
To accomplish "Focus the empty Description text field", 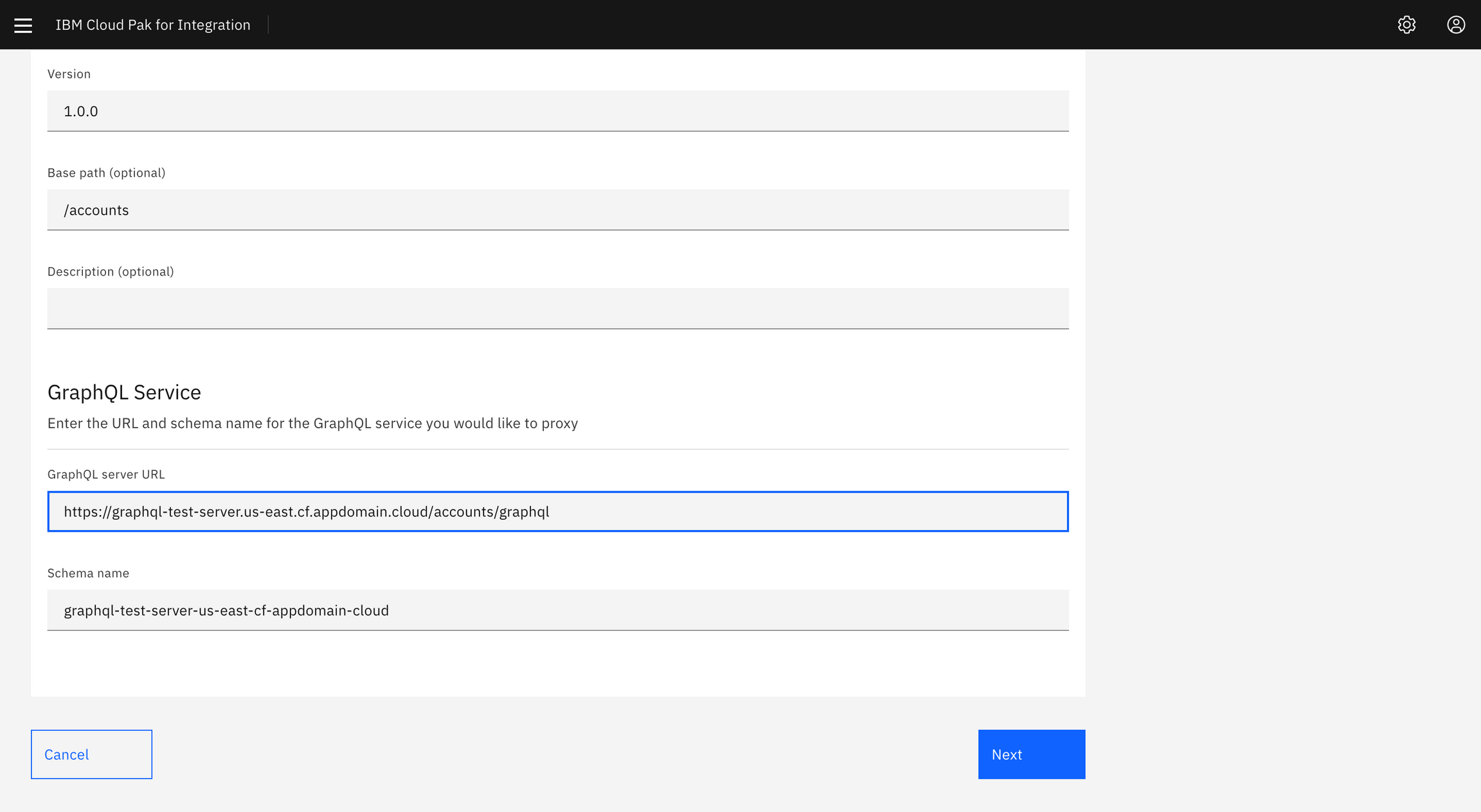I will tap(557, 308).
